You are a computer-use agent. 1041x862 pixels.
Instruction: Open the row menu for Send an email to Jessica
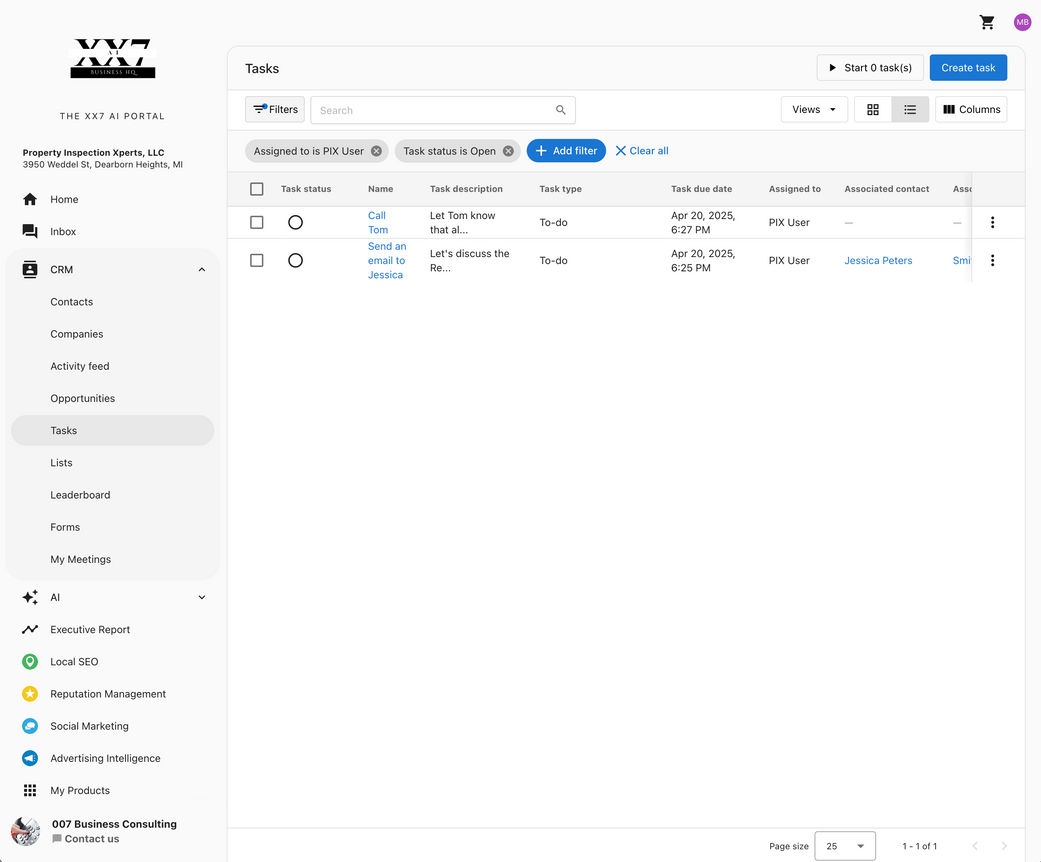993,260
